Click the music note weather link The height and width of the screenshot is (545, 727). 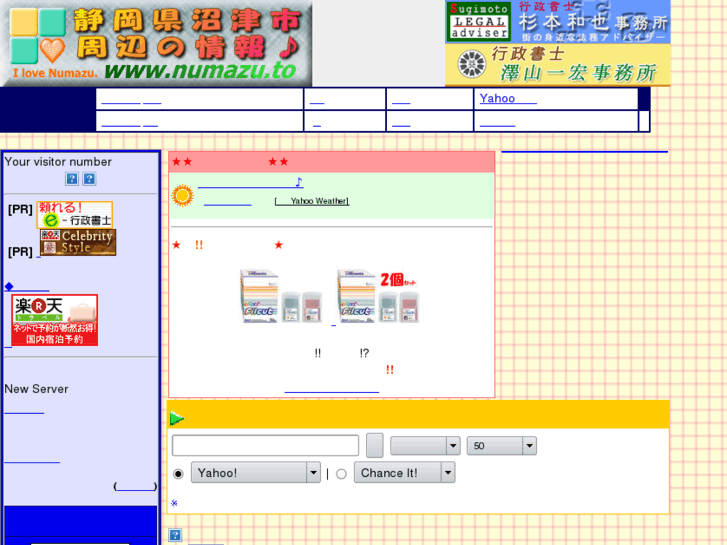pos(251,182)
